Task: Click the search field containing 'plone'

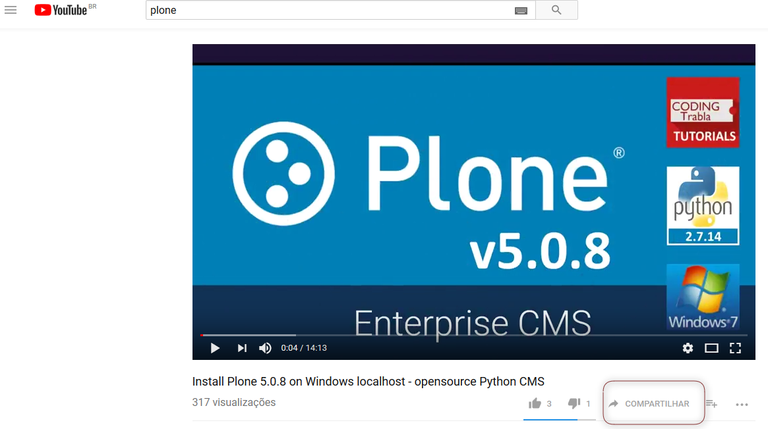Action: [x=340, y=10]
